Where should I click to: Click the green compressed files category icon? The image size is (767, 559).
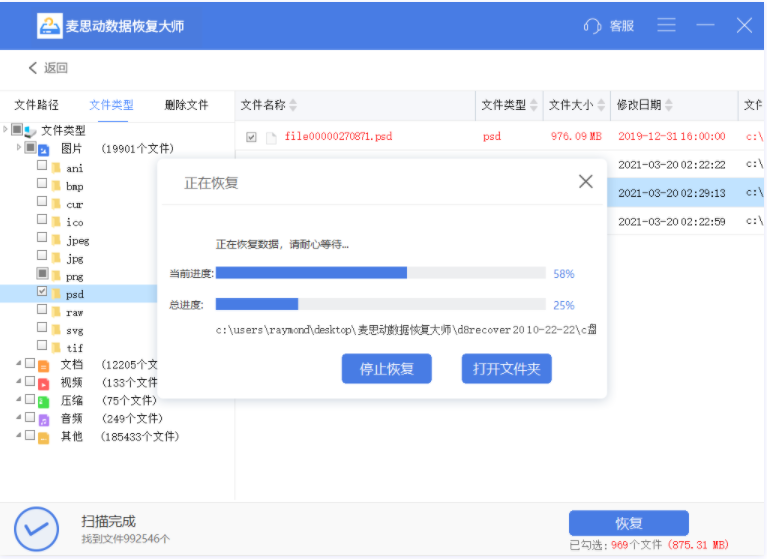44,401
